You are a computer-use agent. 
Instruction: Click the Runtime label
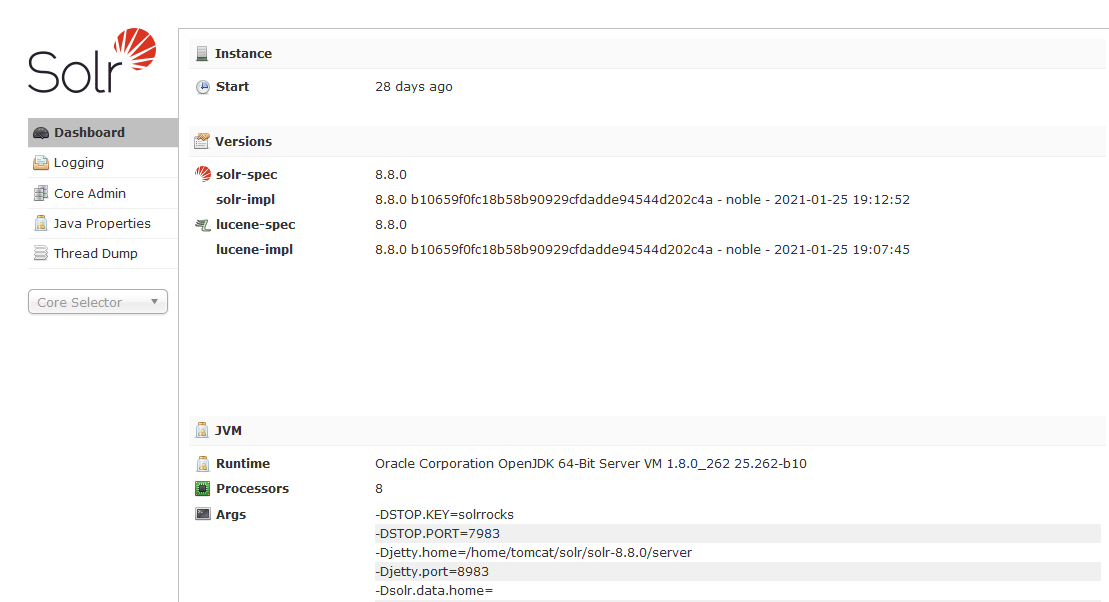click(x=243, y=464)
